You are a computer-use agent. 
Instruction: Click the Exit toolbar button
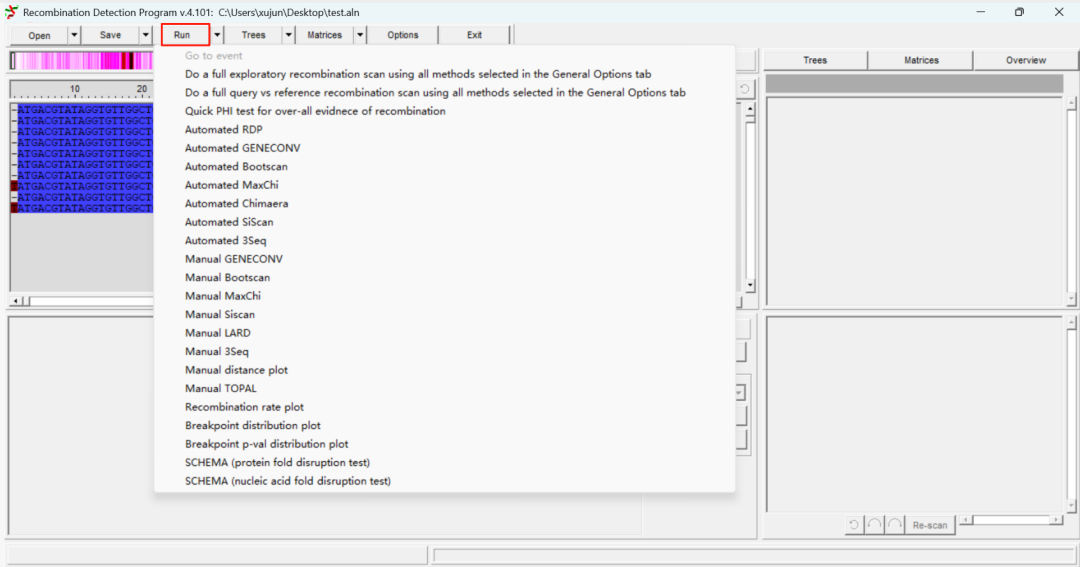[475, 34]
